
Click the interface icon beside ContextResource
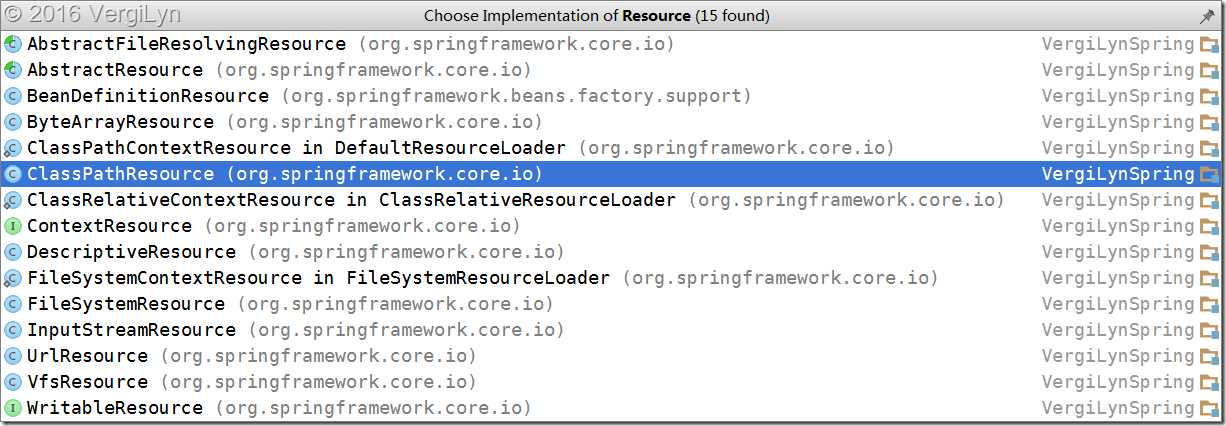click(x=13, y=226)
